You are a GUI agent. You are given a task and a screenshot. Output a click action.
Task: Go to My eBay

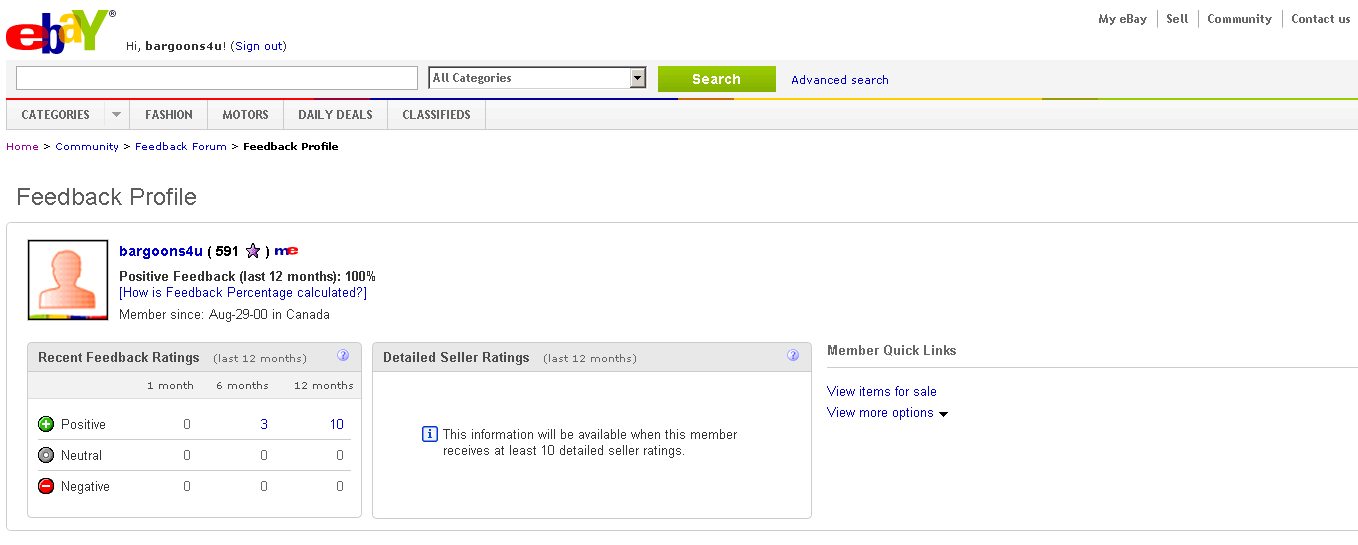pos(1122,19)
